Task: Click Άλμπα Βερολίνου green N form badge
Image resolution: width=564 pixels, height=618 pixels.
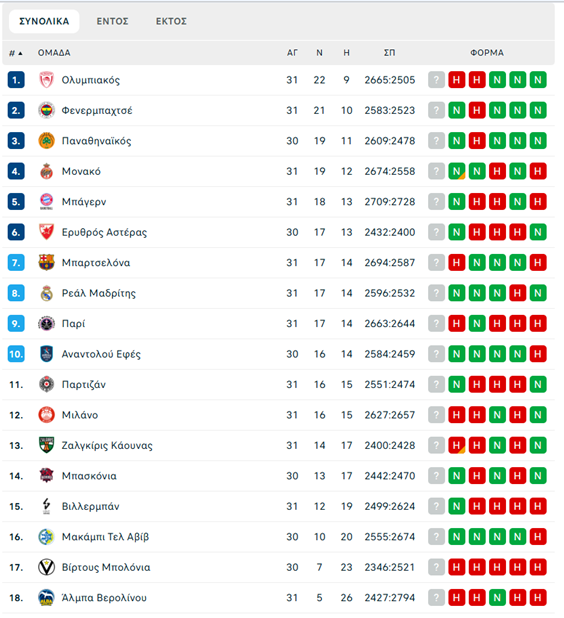Action: pos(497,598)
